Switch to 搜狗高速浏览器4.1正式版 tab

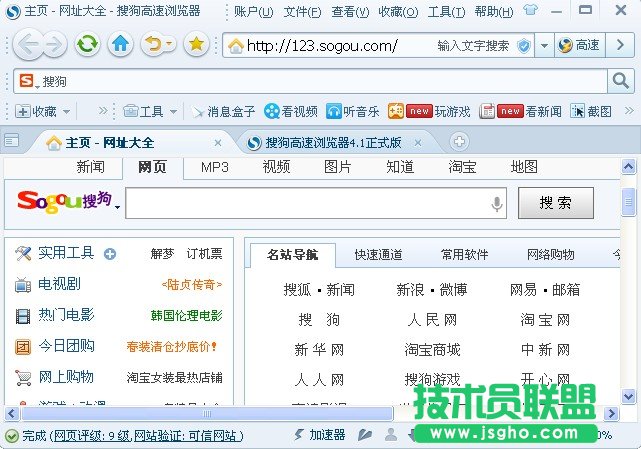(x=324, y=142)
